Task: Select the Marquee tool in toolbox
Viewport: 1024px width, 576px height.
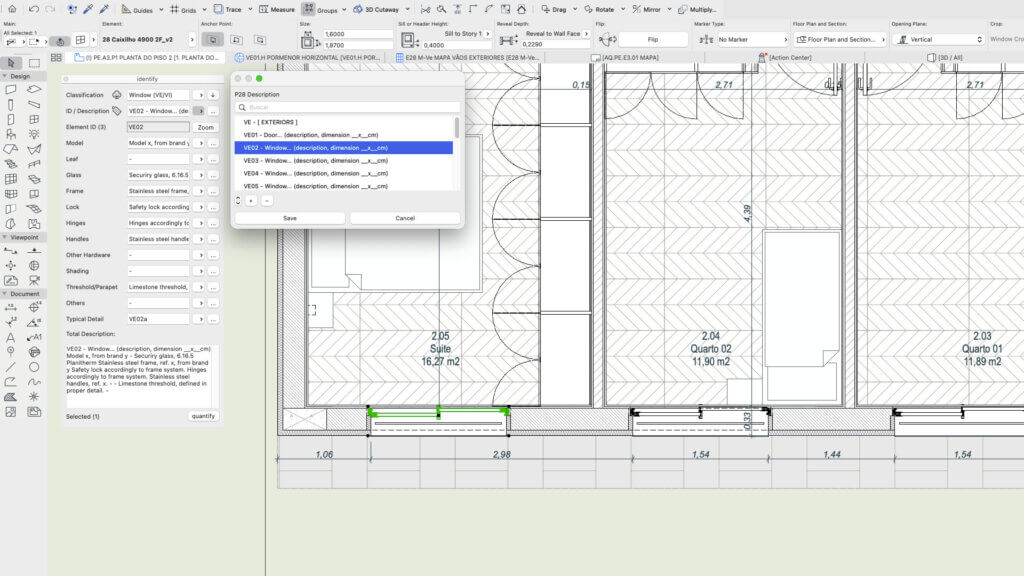Action: pos(34,63)
